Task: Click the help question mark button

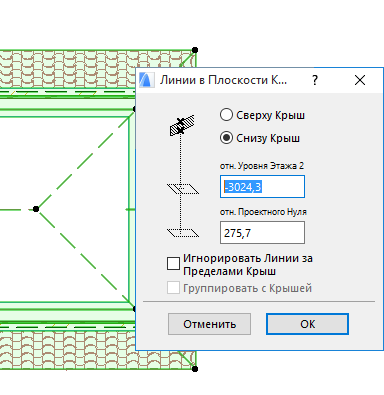Action: click(315, 80)
